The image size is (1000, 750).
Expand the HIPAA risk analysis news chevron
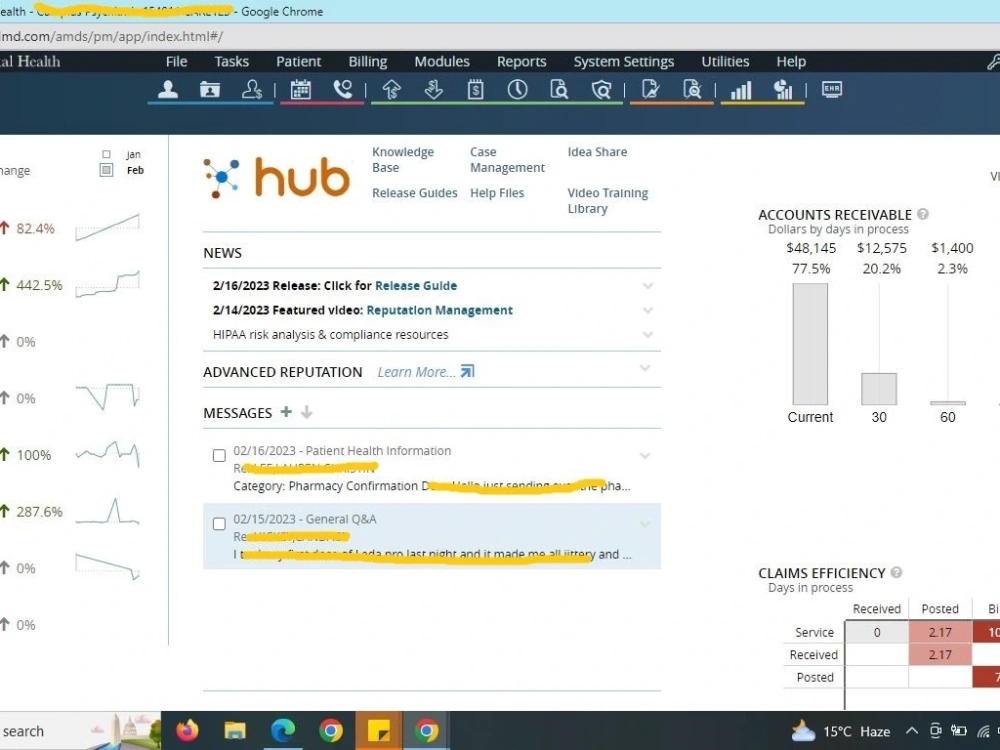tap(647, 335)
